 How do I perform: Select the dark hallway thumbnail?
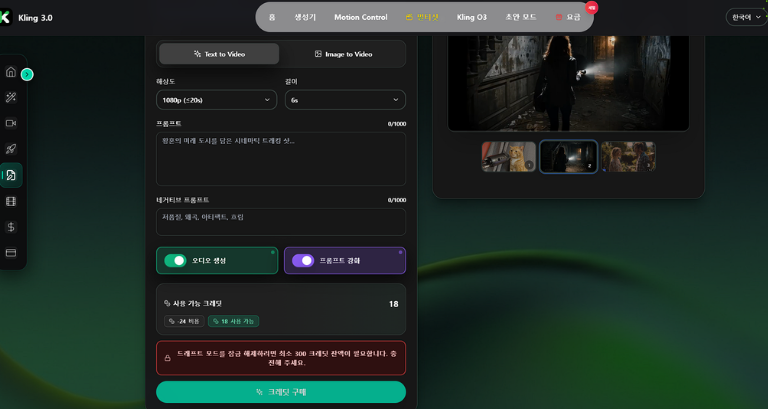[x=568, y=157]
